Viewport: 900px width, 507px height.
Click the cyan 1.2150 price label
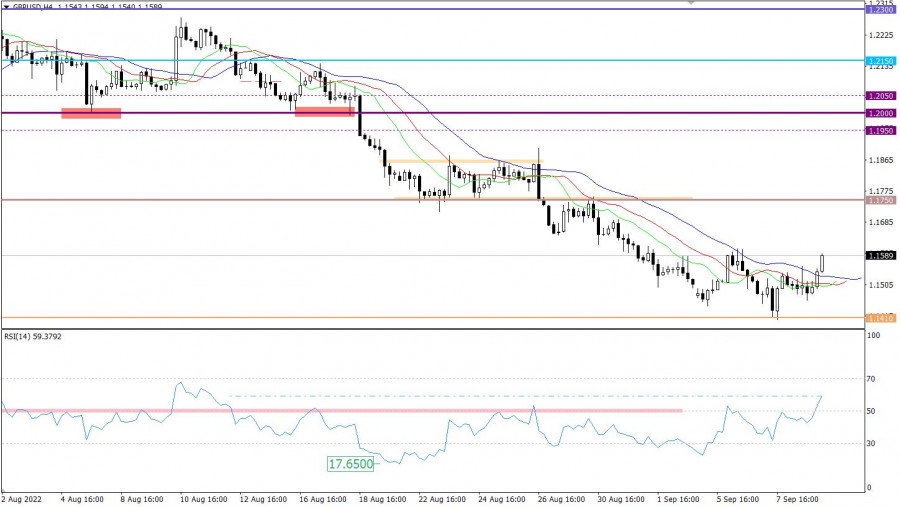point(881,61)
